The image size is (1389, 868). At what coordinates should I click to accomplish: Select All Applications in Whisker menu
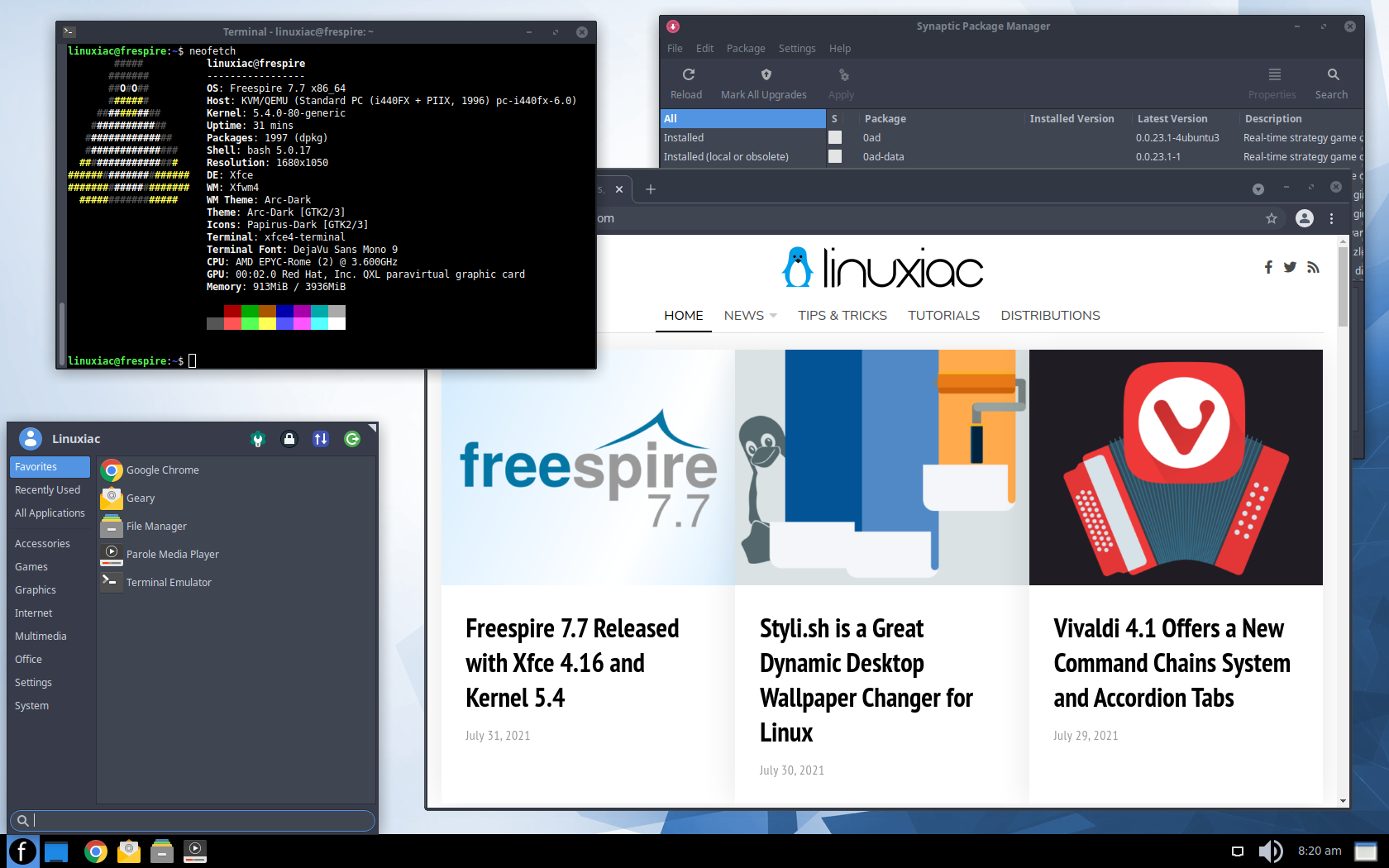(x=50, y=513)
